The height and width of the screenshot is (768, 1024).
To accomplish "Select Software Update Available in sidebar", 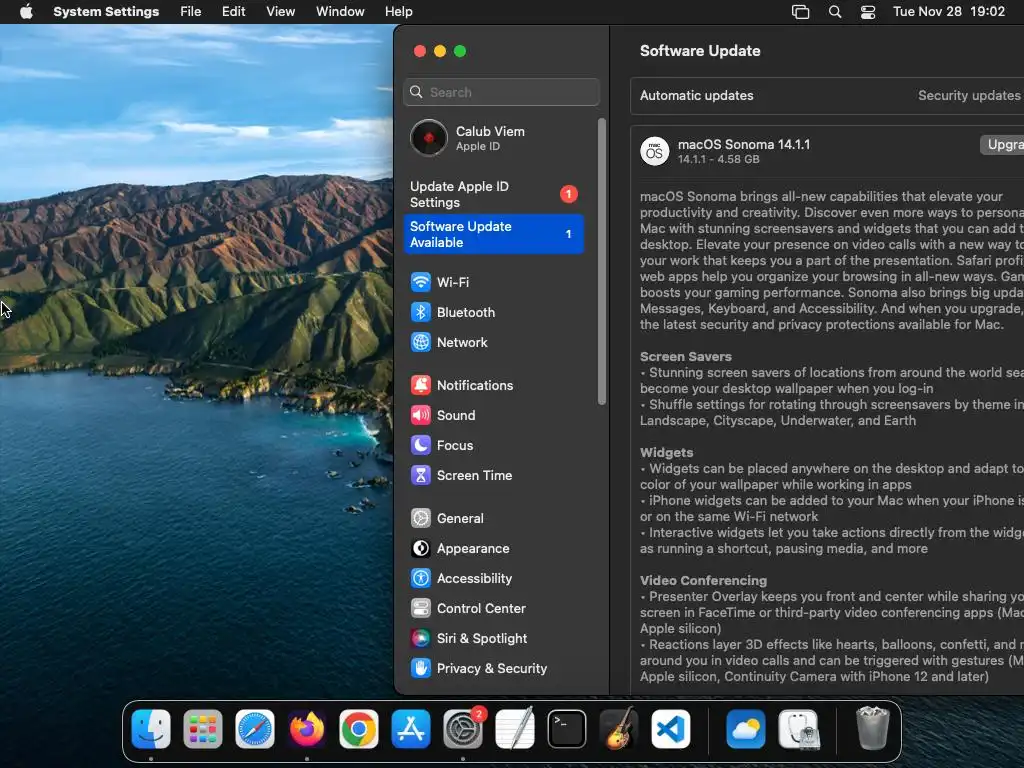I will point(494,234).
